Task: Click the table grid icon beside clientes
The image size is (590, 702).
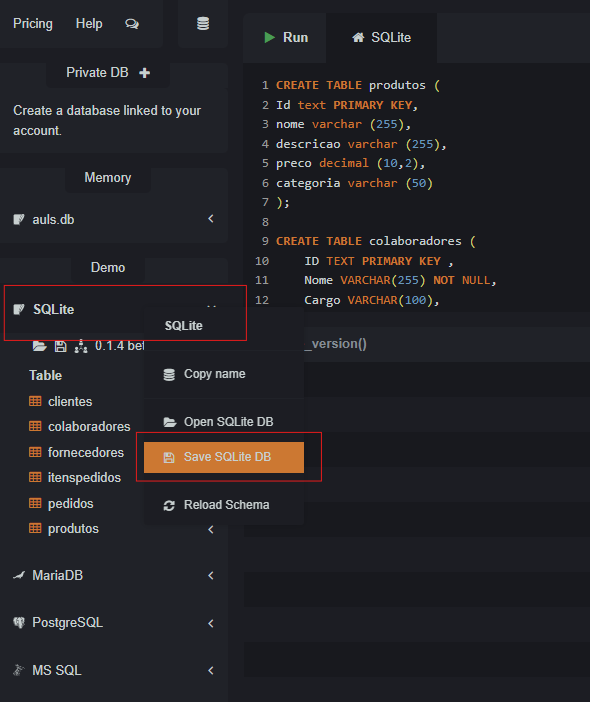Action: click(x=35, y=401)
